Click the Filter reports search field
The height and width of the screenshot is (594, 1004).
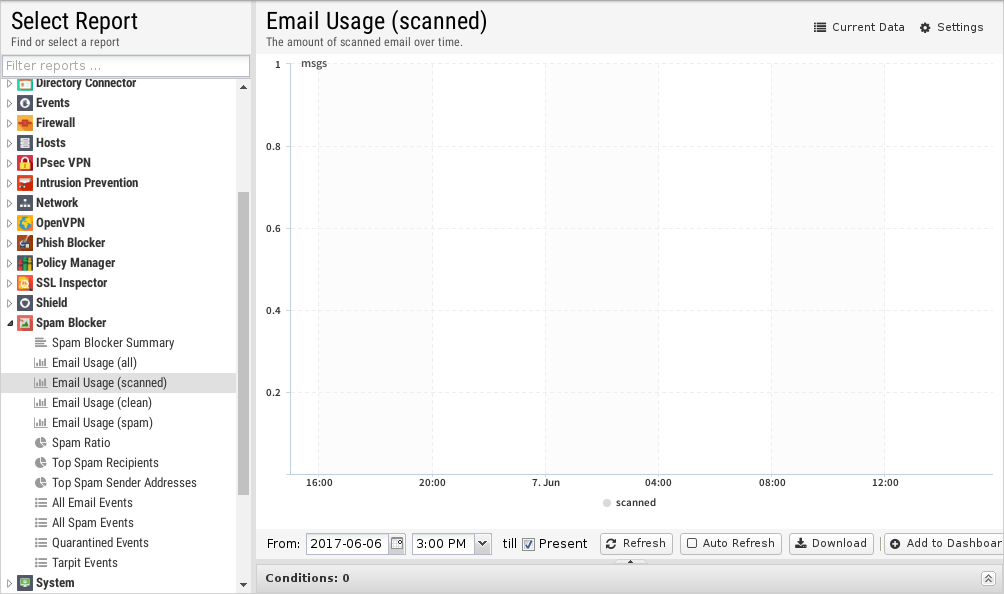click(125, 66)
